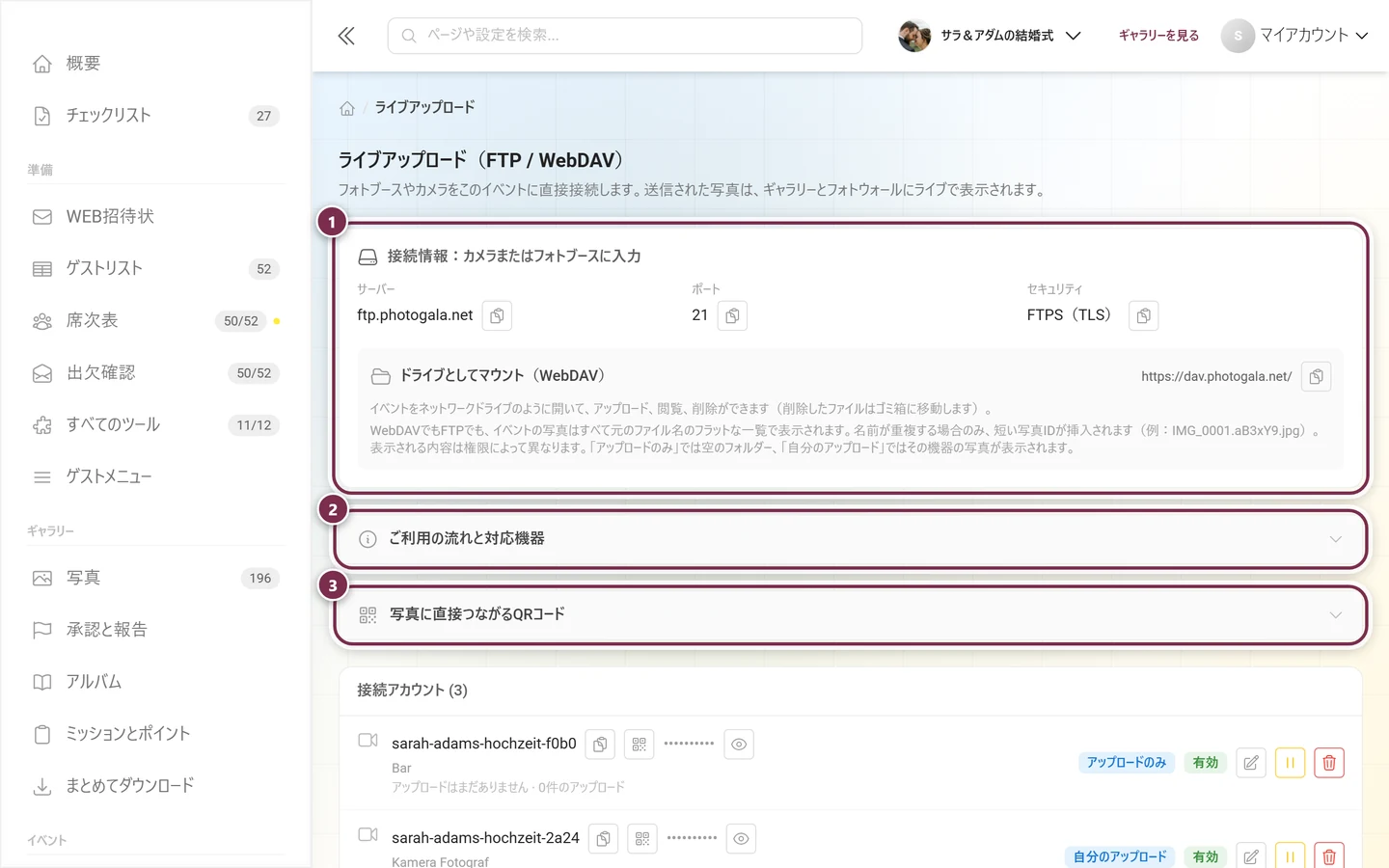
Task: Click the チェックリスト count badge 27
Action: tap(263, 116)
